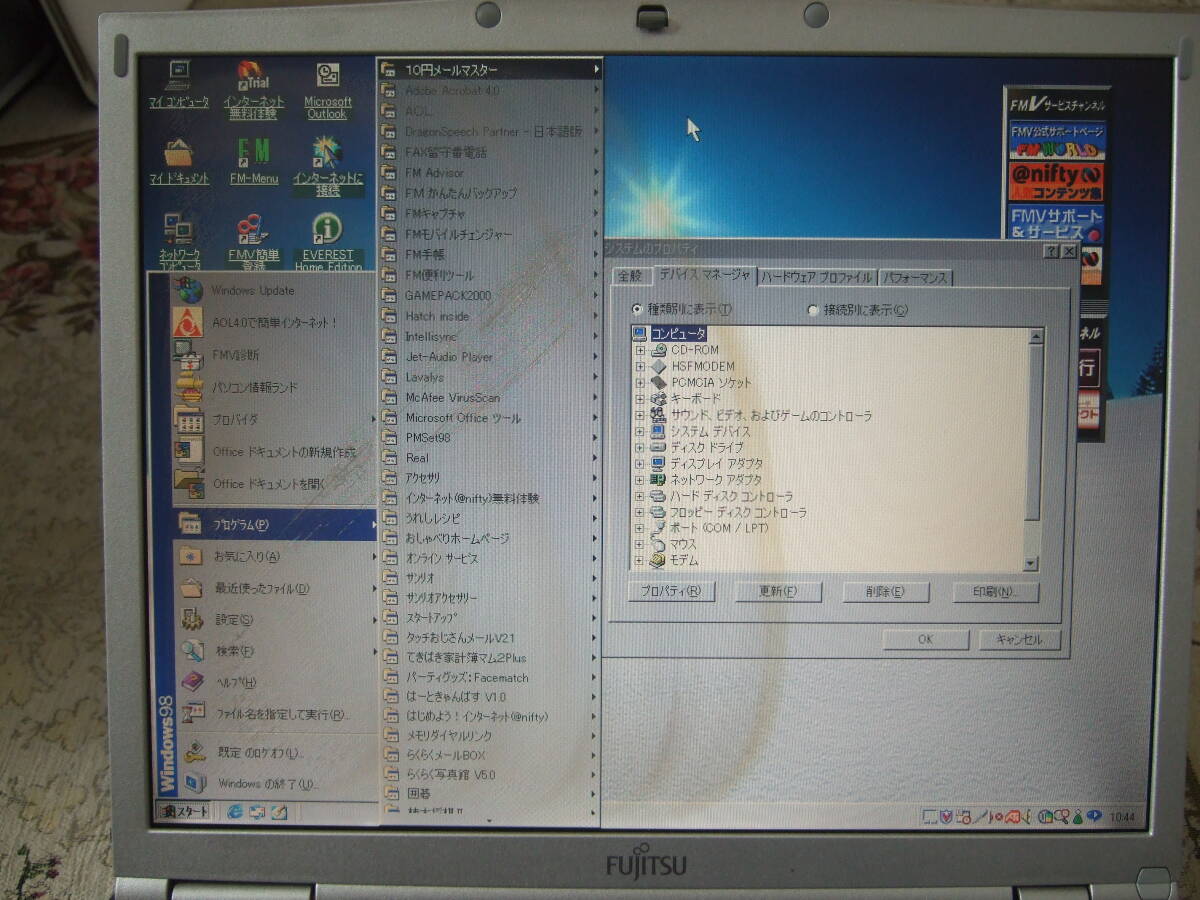Screen dimensions: 1200x900
Task: Expand the マウス tree node
Action: pos(640,545)
